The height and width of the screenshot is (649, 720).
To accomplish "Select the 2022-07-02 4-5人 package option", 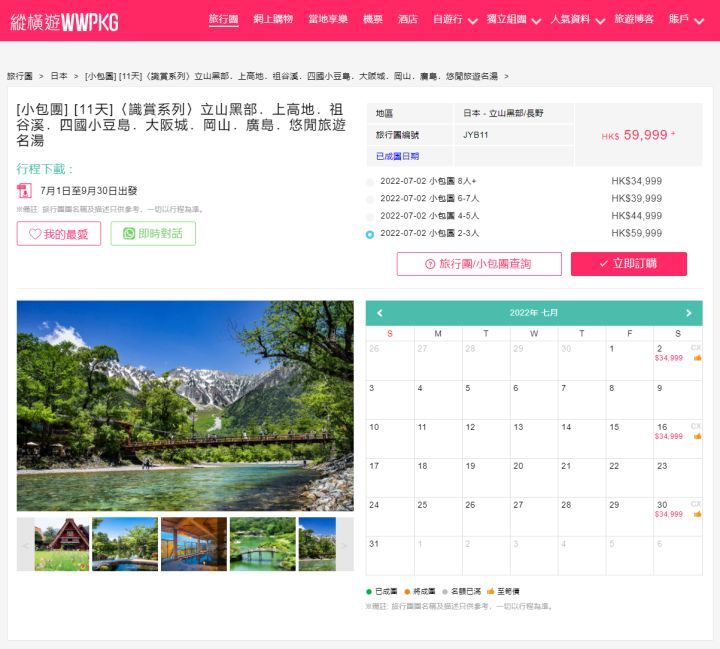I will pos(370,217).
